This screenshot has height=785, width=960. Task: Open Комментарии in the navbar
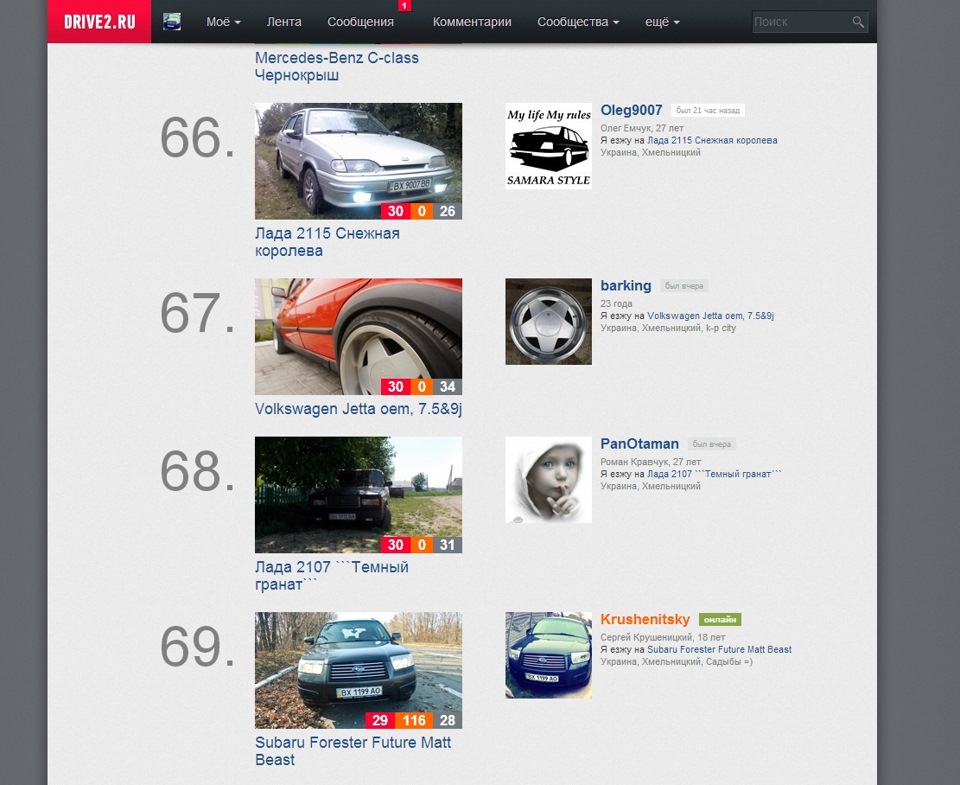click(472, 22)
